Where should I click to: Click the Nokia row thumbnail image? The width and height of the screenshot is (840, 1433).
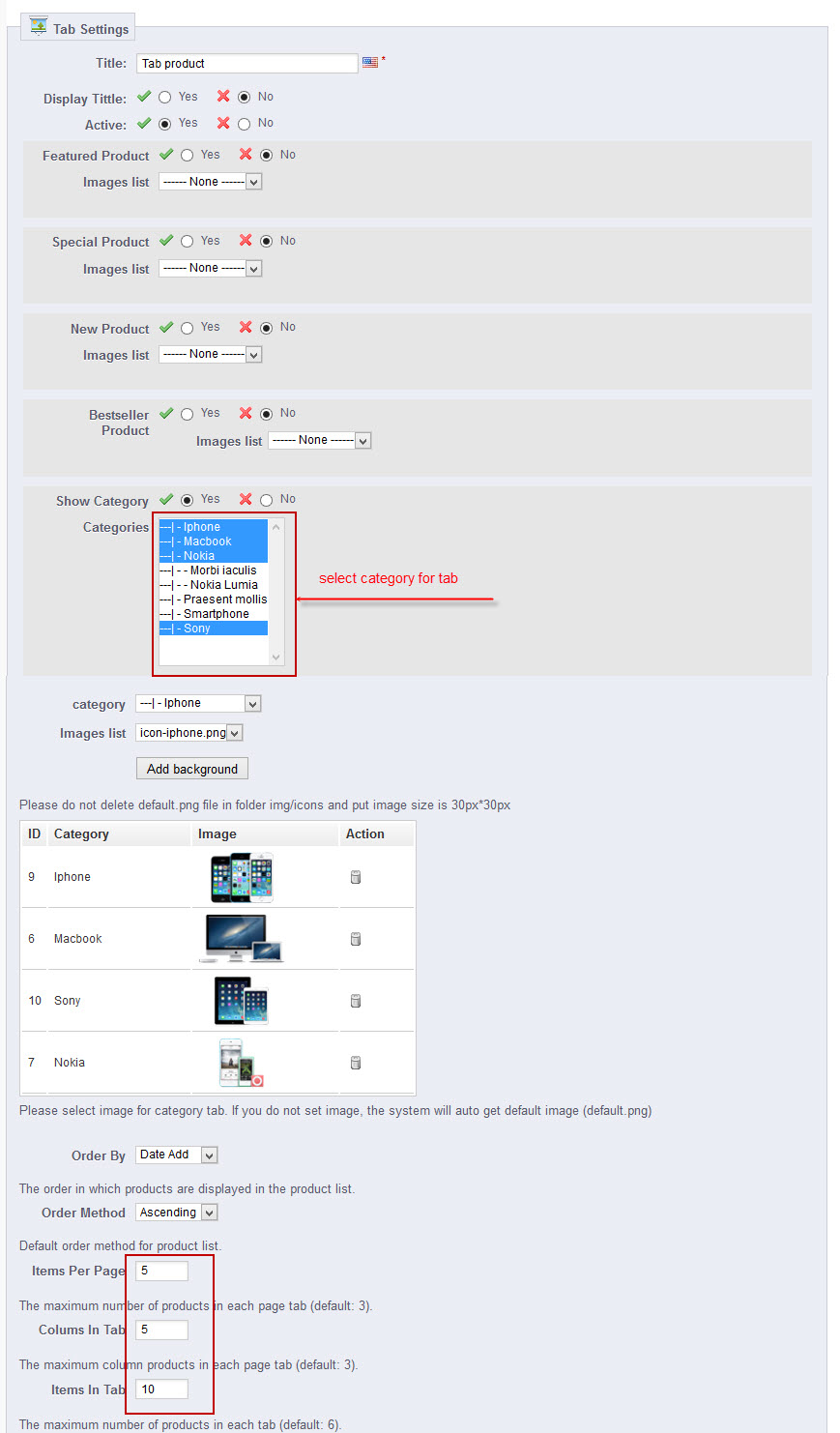click(x=241, y=1063)
